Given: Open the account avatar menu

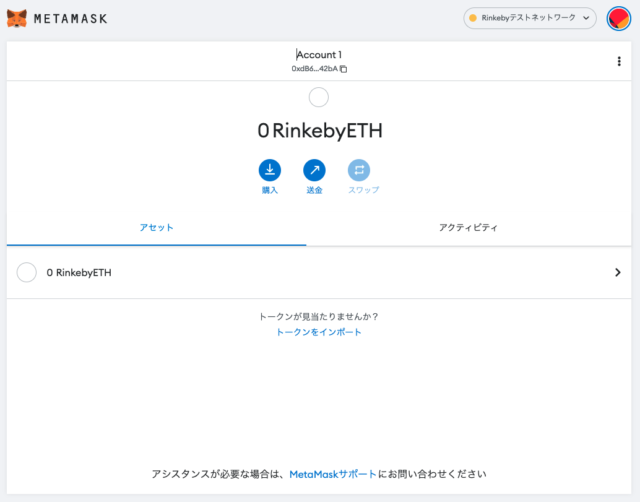Looking at the screenshot, I should click(619, 18).
